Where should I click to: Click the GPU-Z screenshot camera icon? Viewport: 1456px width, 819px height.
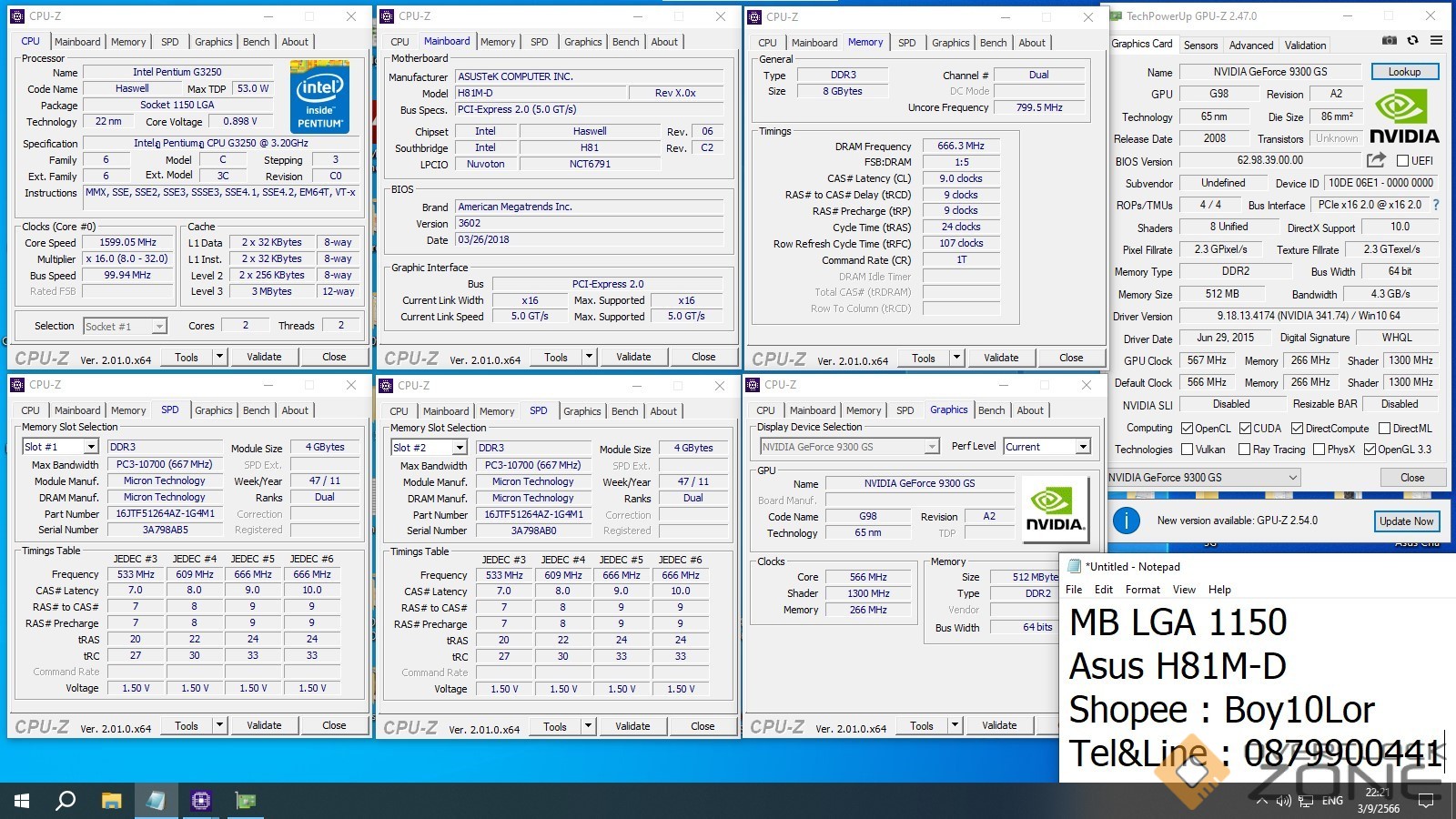click(1390, 41)
